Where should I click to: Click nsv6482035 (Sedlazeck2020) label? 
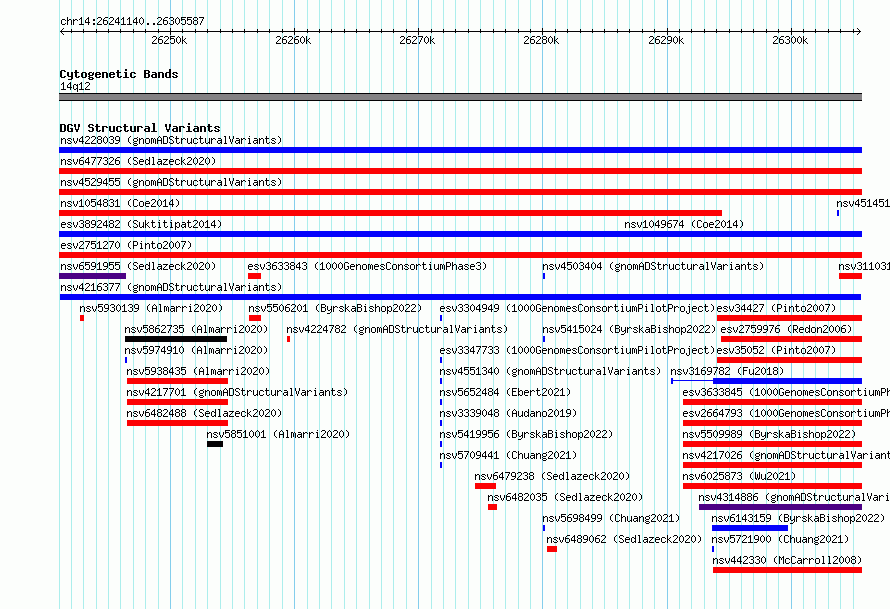(565, 497)
